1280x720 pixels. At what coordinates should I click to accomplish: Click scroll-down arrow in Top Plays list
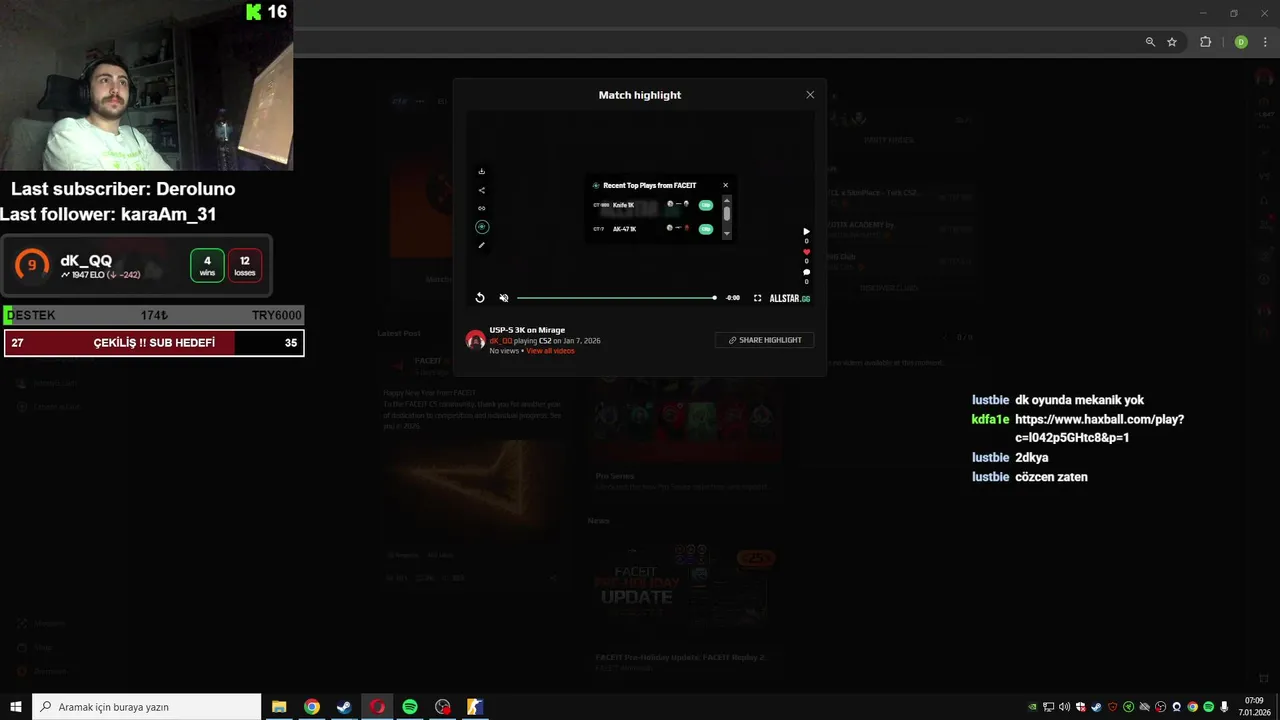click(727, 235)
